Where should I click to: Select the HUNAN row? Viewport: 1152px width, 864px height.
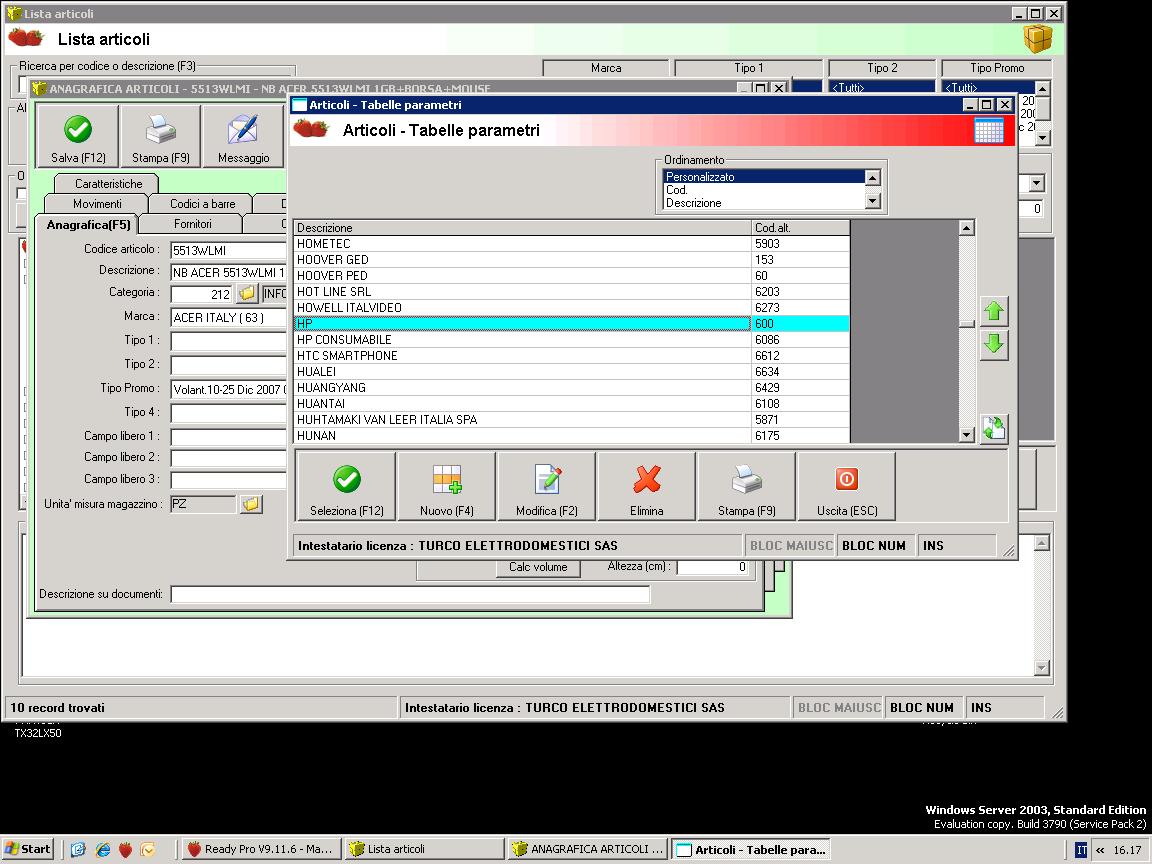click(572, 436)
